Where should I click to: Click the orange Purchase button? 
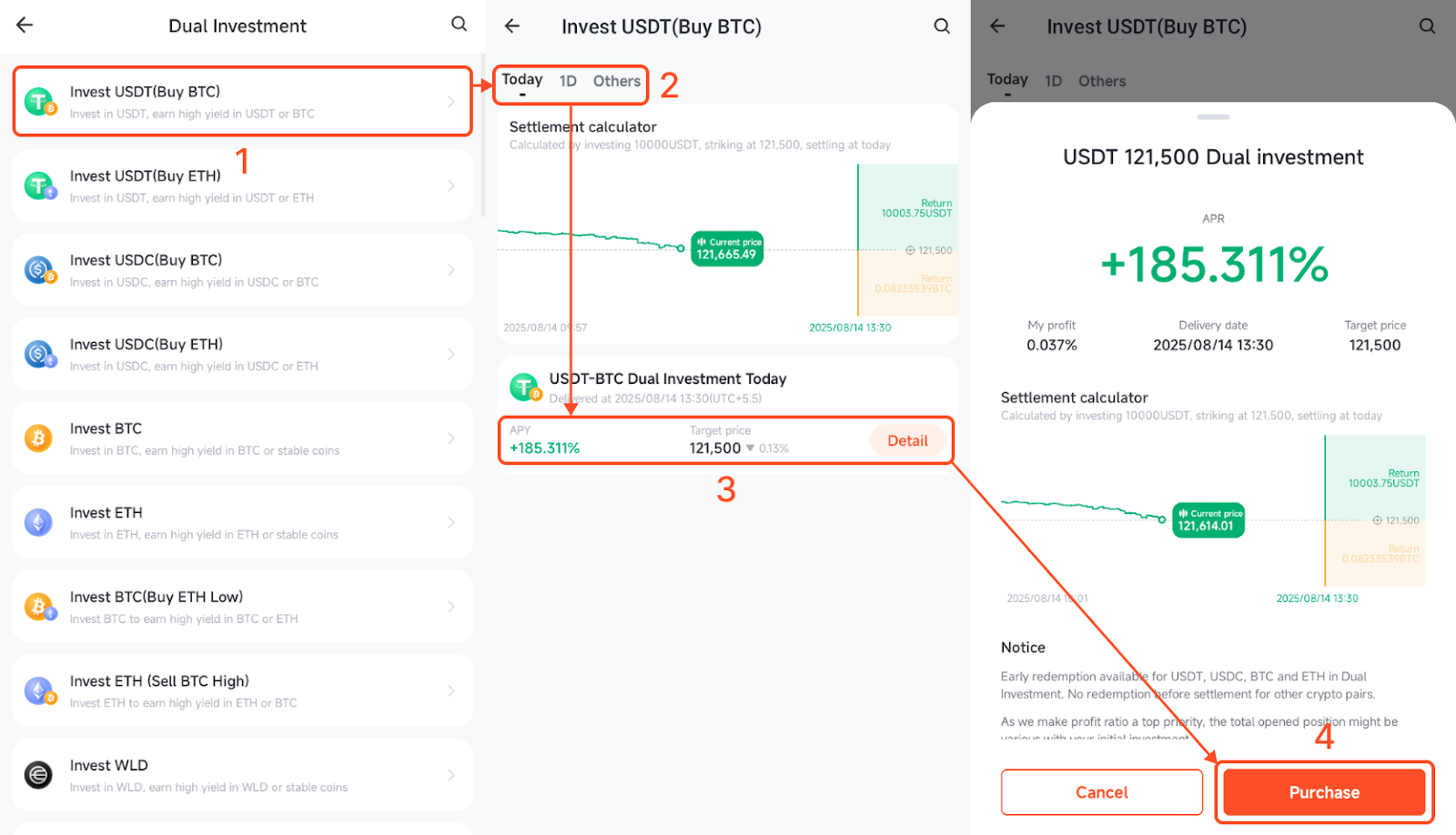click(1324, 792)
